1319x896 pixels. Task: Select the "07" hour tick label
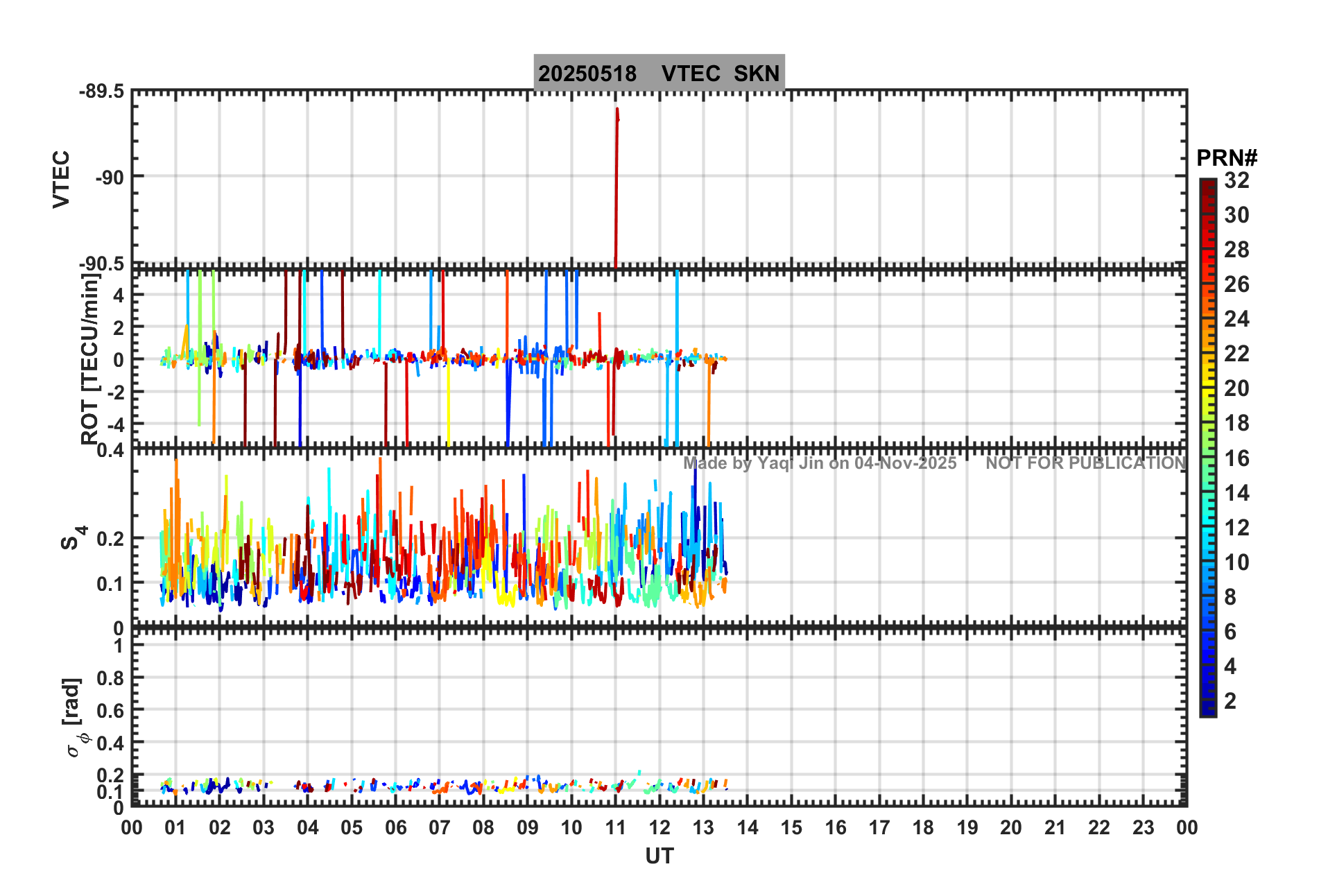pos(440,827)
